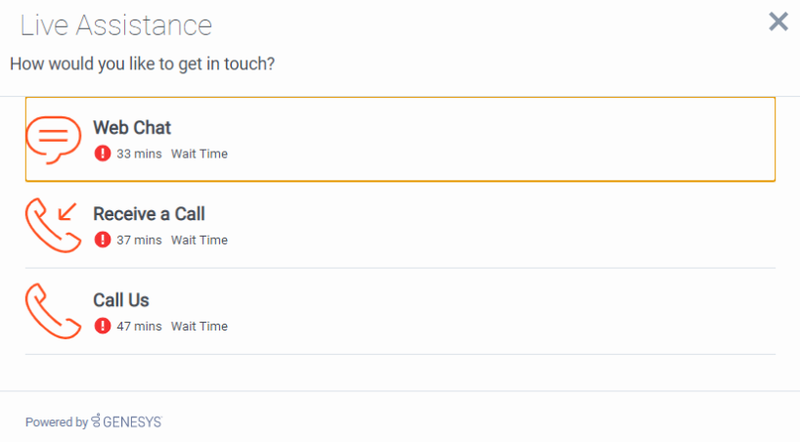Screen dimensions: 800x442
Task: Open the Powered by Genesys link
Action: 94,422
